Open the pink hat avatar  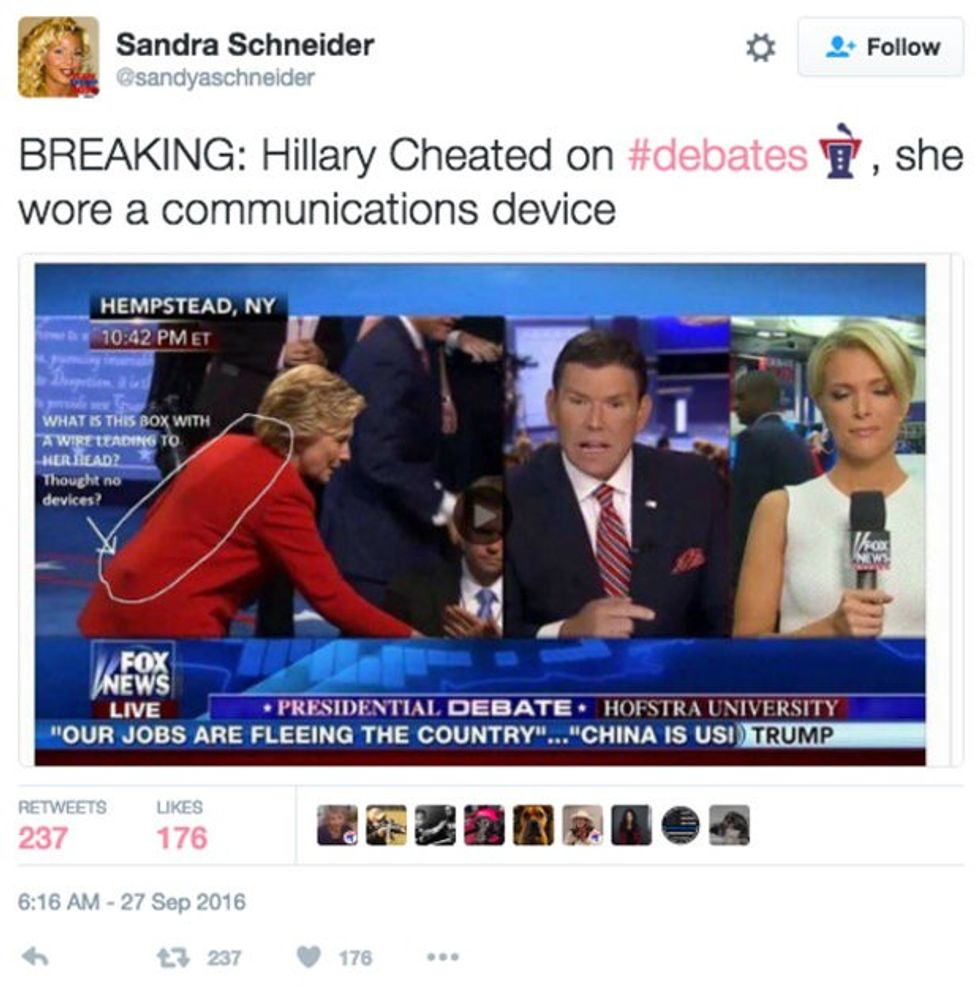pyautogui.click(x=484, y=825)
